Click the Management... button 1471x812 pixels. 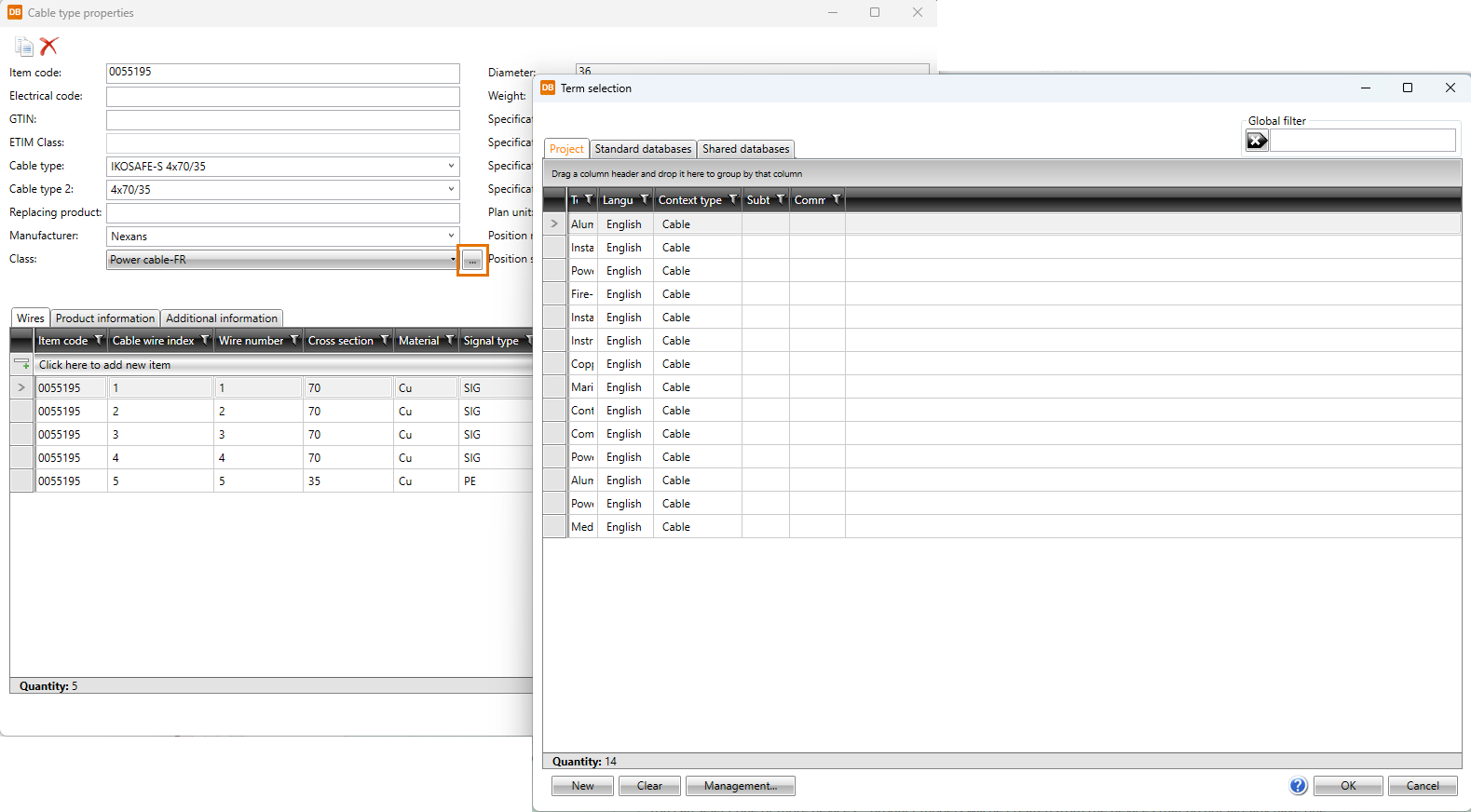click(x=740, y=786)
